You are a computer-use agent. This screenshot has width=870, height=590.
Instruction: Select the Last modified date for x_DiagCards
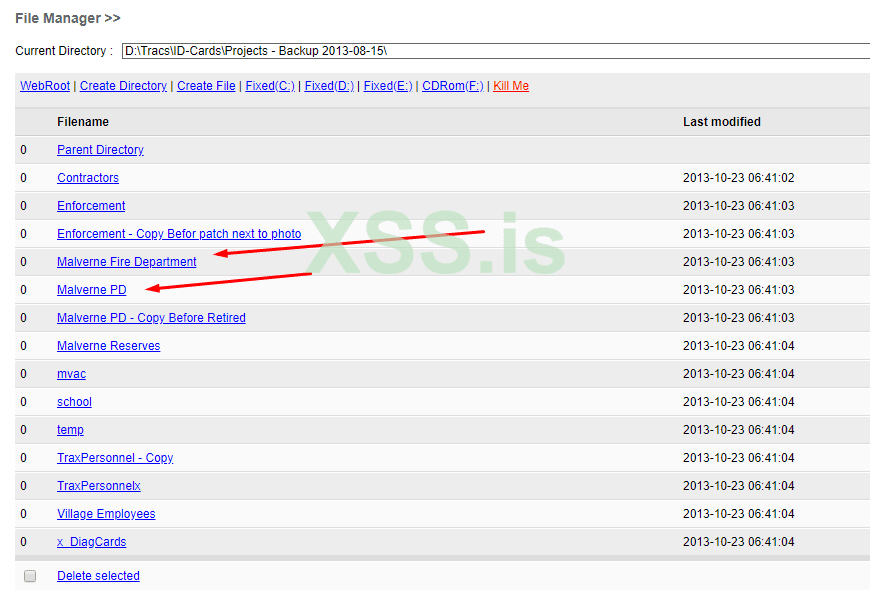[739, 542]
